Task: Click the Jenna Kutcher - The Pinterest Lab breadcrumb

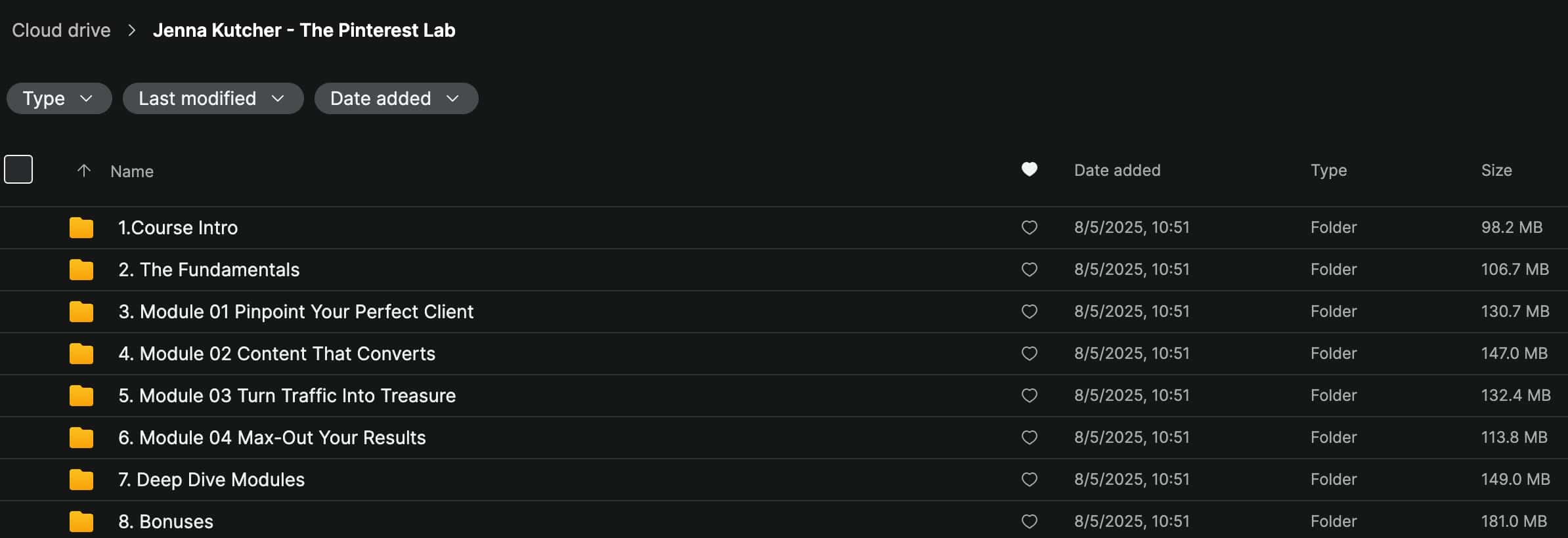Action: point(303,30)
